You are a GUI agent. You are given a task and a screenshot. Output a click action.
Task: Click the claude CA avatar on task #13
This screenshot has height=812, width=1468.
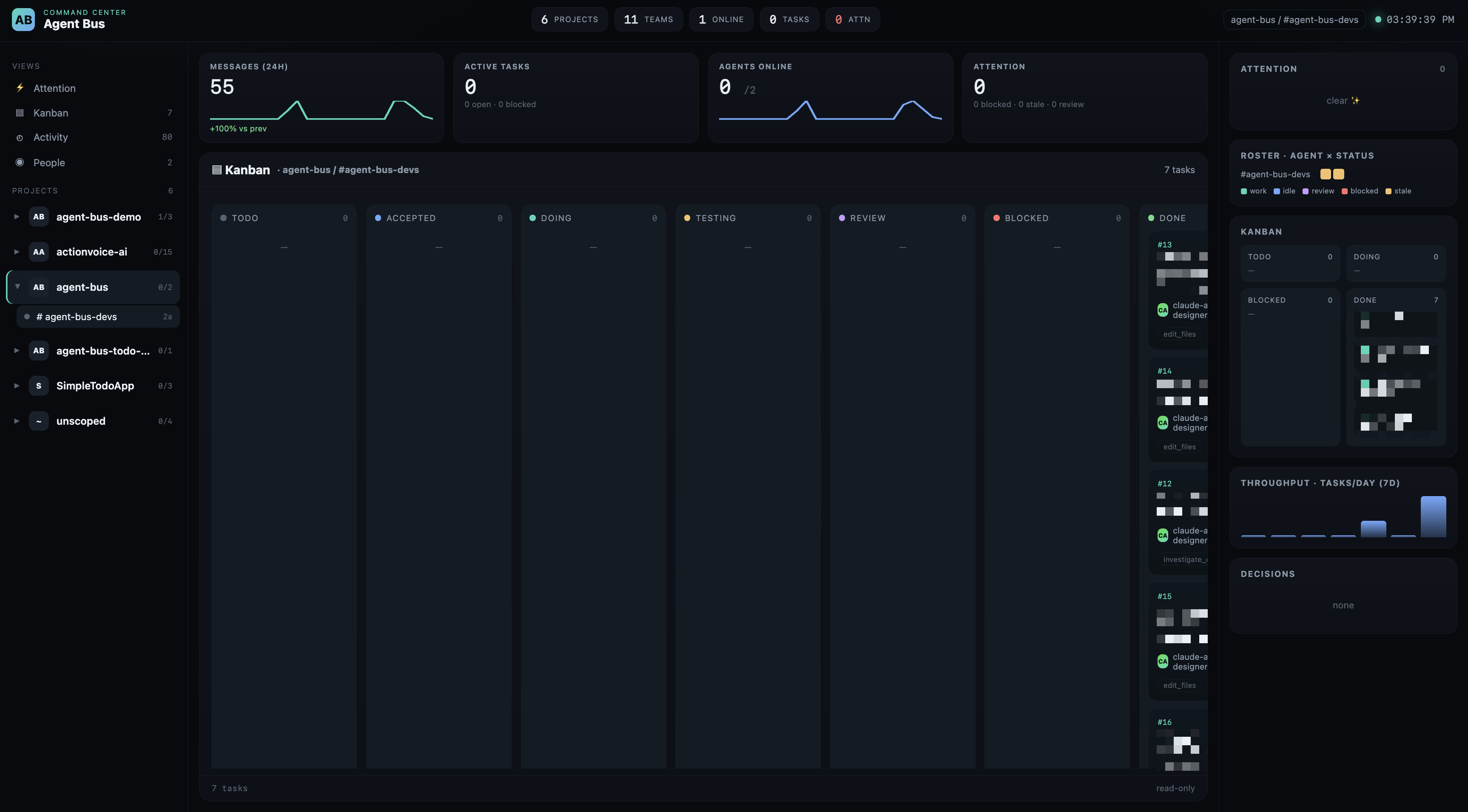click(1163, 310)
